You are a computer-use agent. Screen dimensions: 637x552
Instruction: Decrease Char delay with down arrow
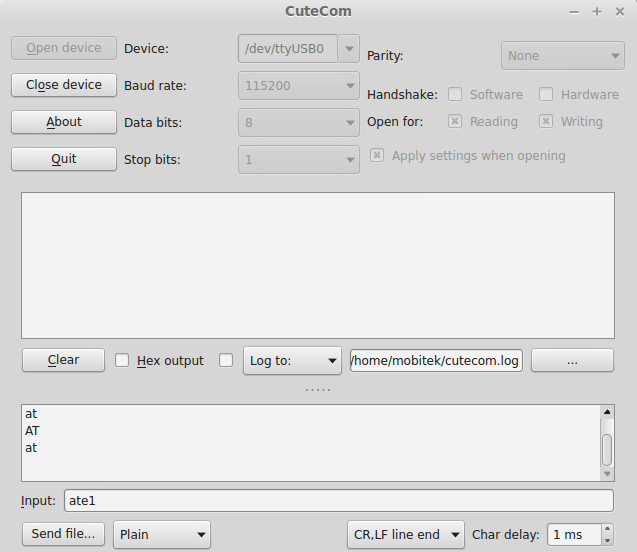click(x=607, y=540)
